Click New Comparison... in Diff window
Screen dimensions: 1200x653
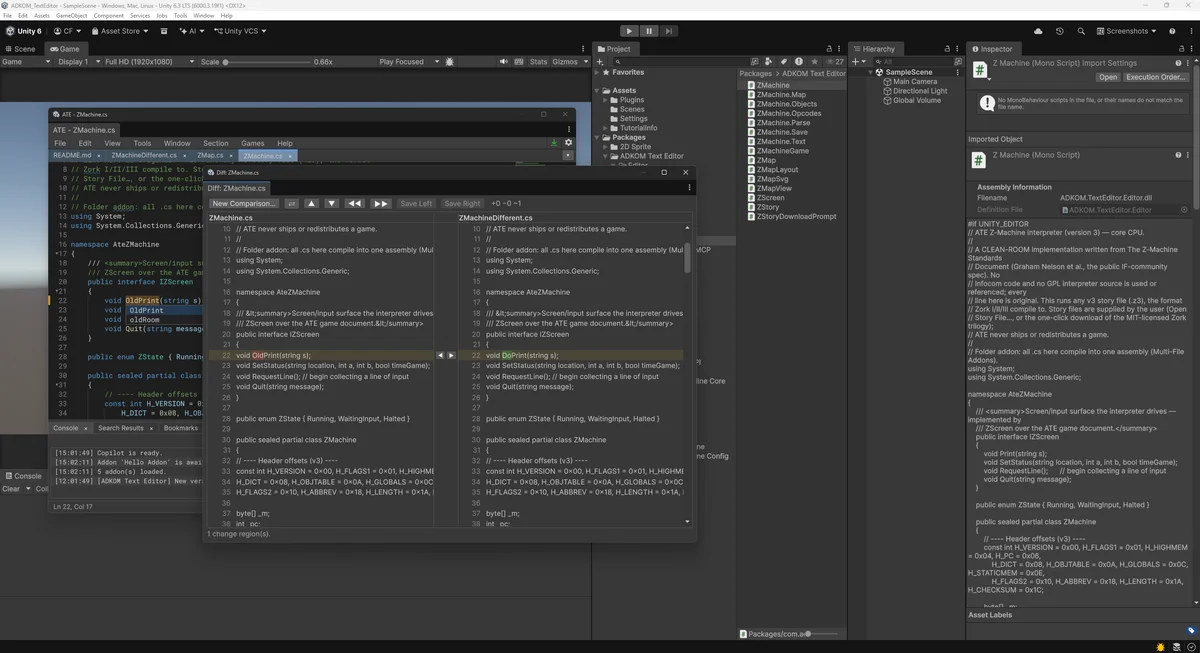[x=244, y=203]
